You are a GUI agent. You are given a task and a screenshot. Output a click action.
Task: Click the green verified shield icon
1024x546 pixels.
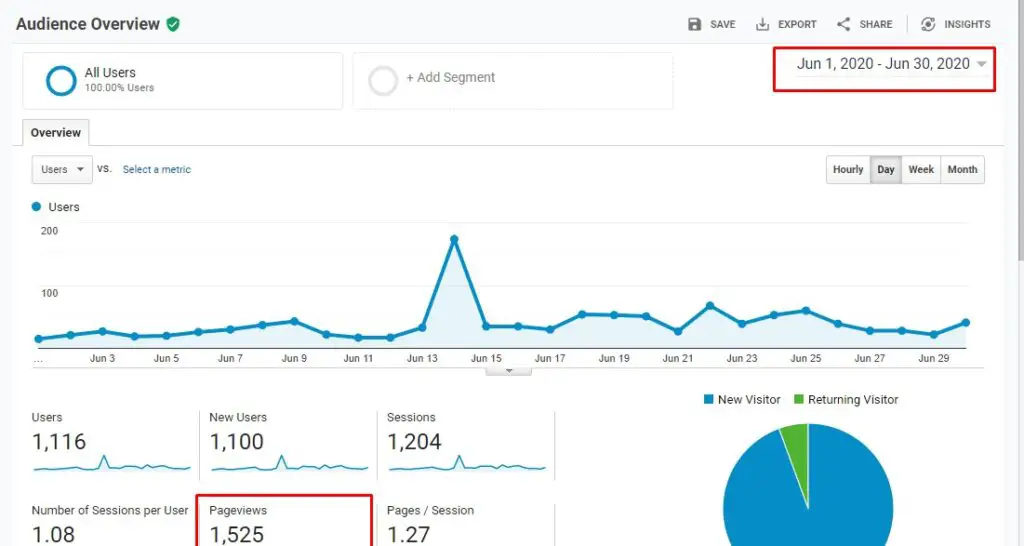[173, 24]
